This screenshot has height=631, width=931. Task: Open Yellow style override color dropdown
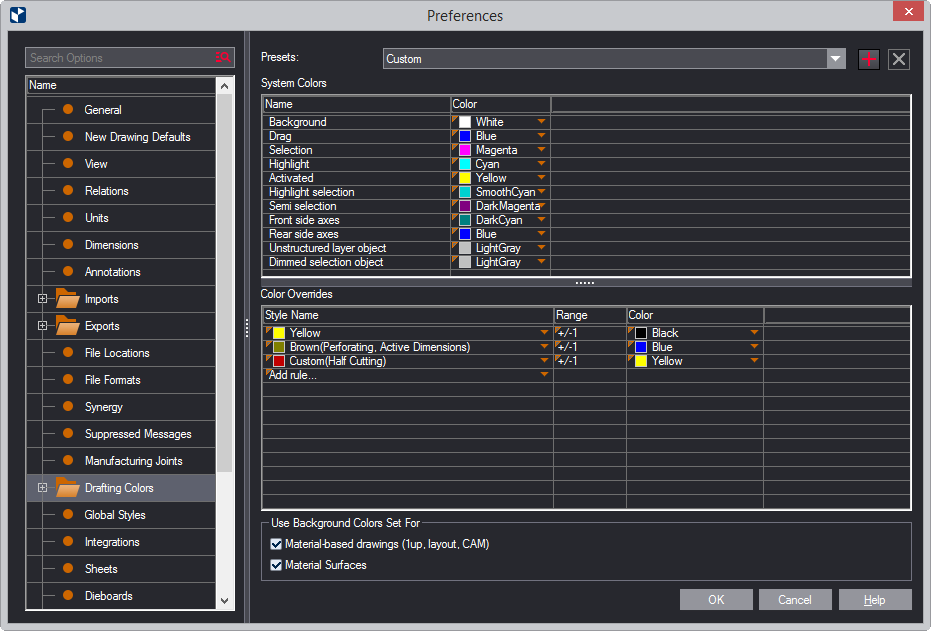[x=754, y=332]
